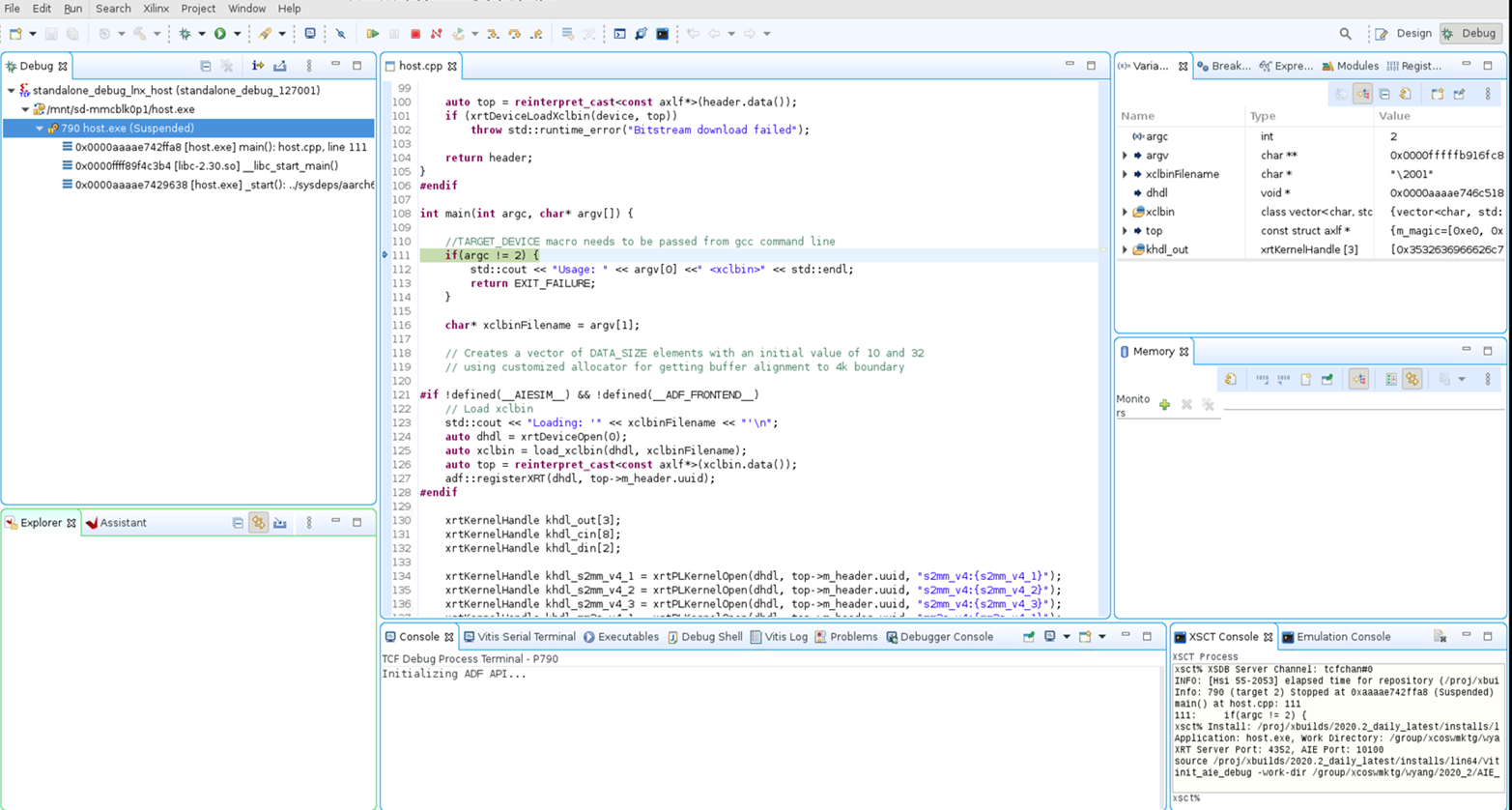Collapse the host.exe (Suspended) thread node
The width and height of the screenshot is (1512, 810).
40,128
